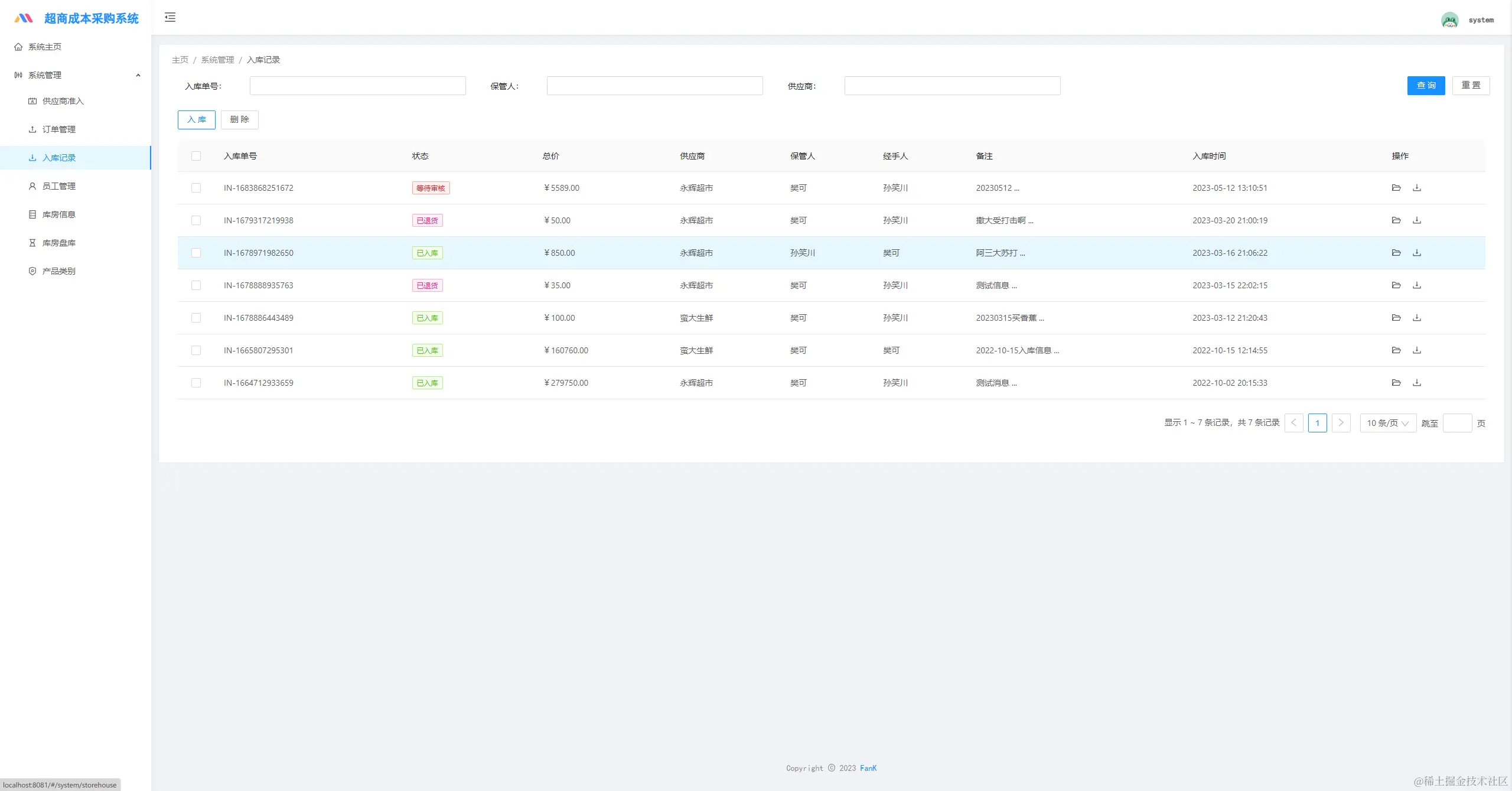Click the download icon for IN-1664712933659

(1417, 383)
